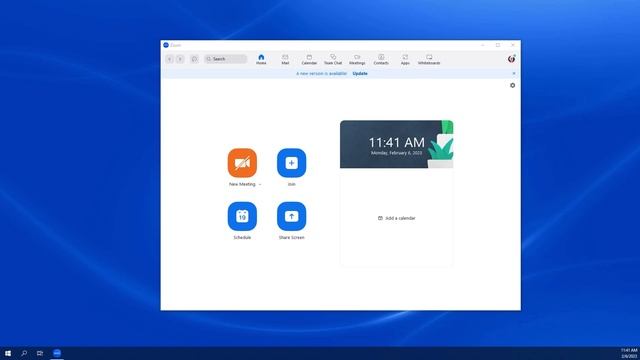Screen dimensions: 640x360
Task: Go back with the navigation arrow
Action: [169, 59]
